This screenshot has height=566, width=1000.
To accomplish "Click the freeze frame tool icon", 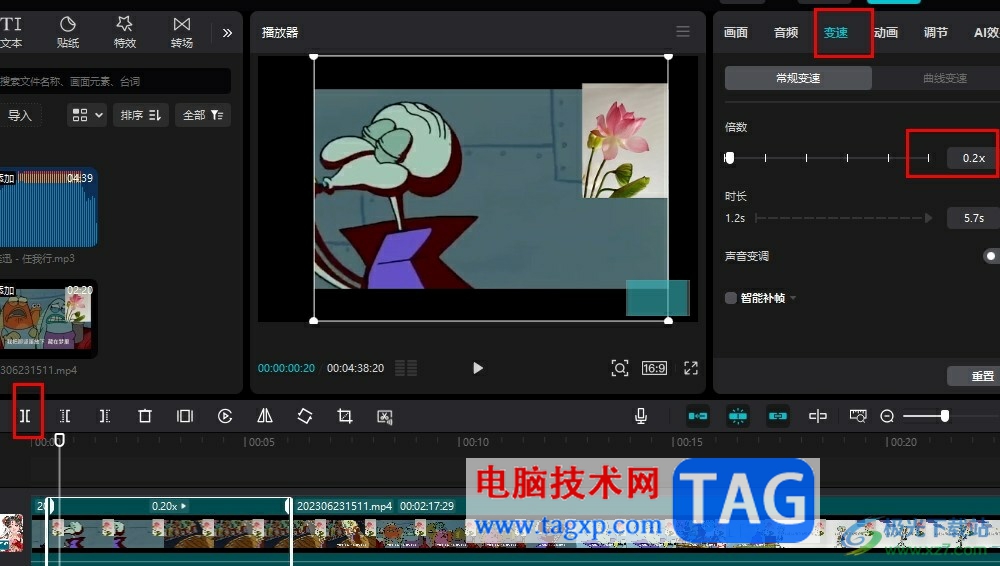I will tap(185, 416).
